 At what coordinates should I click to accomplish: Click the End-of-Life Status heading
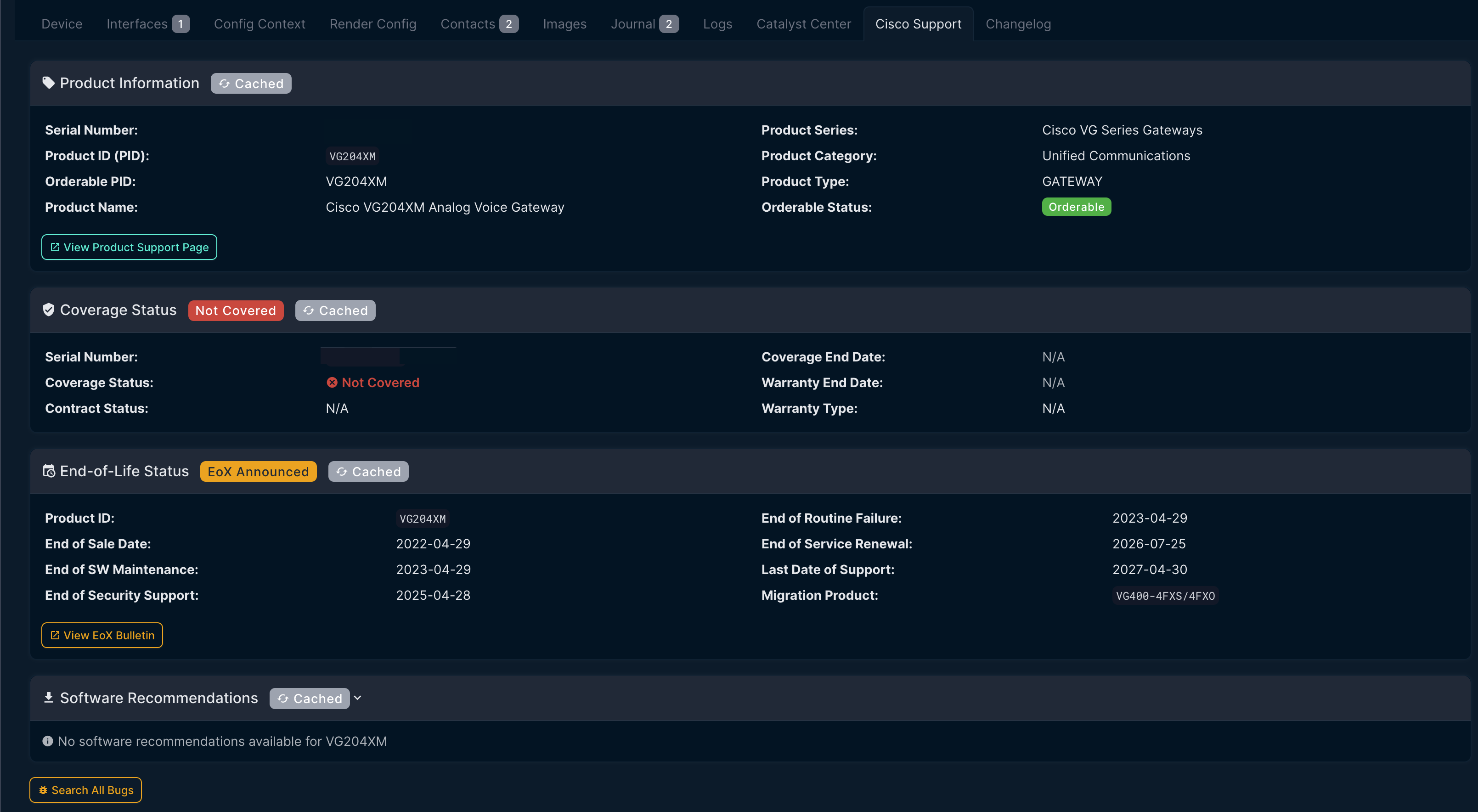tap(124, 471)
